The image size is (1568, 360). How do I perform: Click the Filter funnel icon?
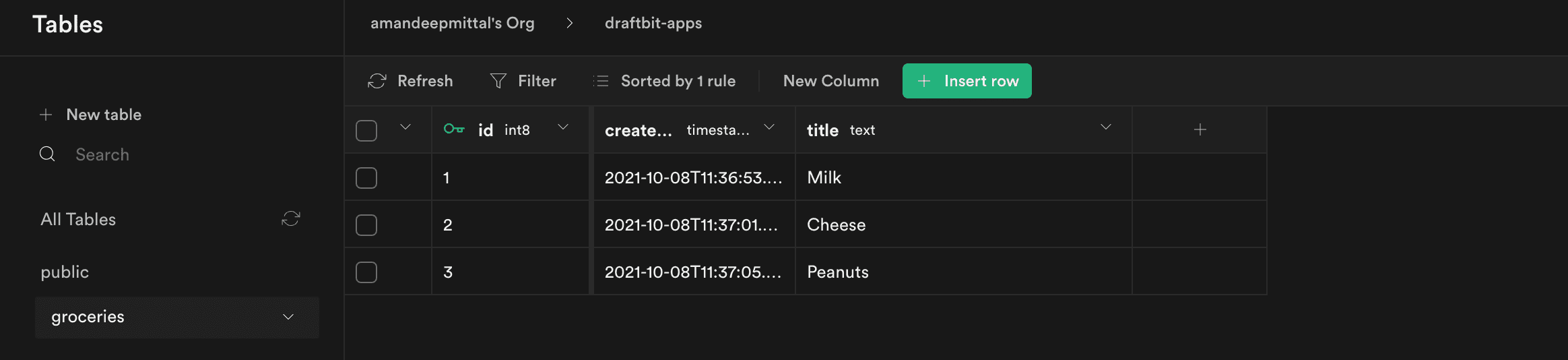pyautogui.click(x=498, y=81)
